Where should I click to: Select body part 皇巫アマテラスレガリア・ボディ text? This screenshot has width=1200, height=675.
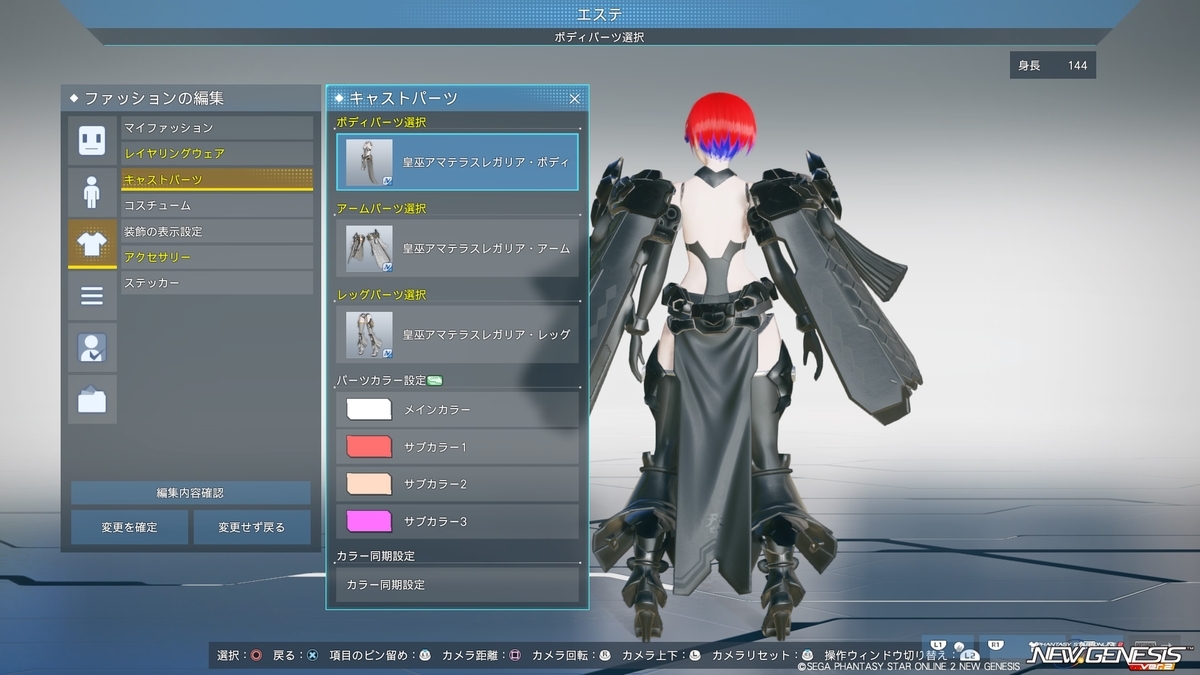tap(487, 163)
